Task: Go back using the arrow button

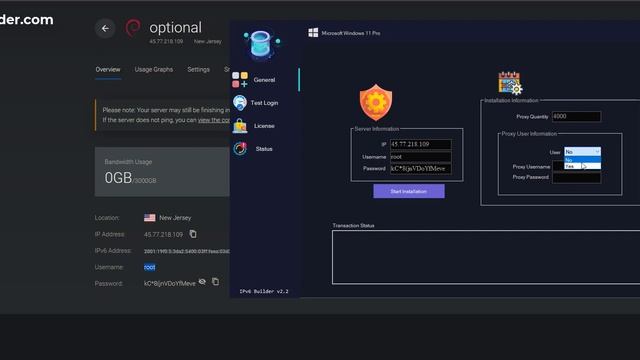Action: click(x=105, y=28)
